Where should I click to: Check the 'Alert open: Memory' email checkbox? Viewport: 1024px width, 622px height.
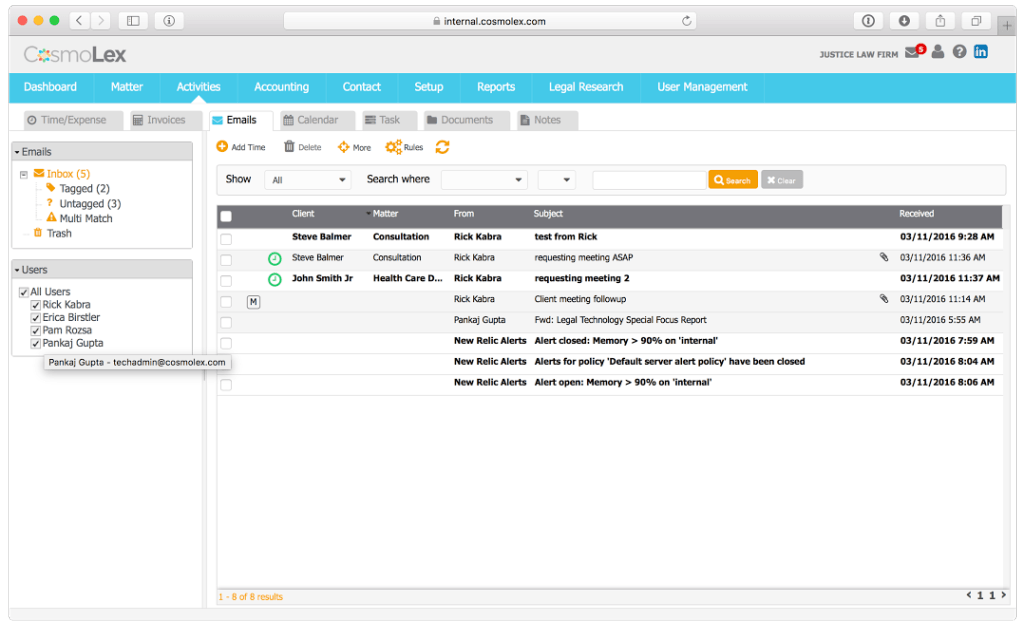226,385
